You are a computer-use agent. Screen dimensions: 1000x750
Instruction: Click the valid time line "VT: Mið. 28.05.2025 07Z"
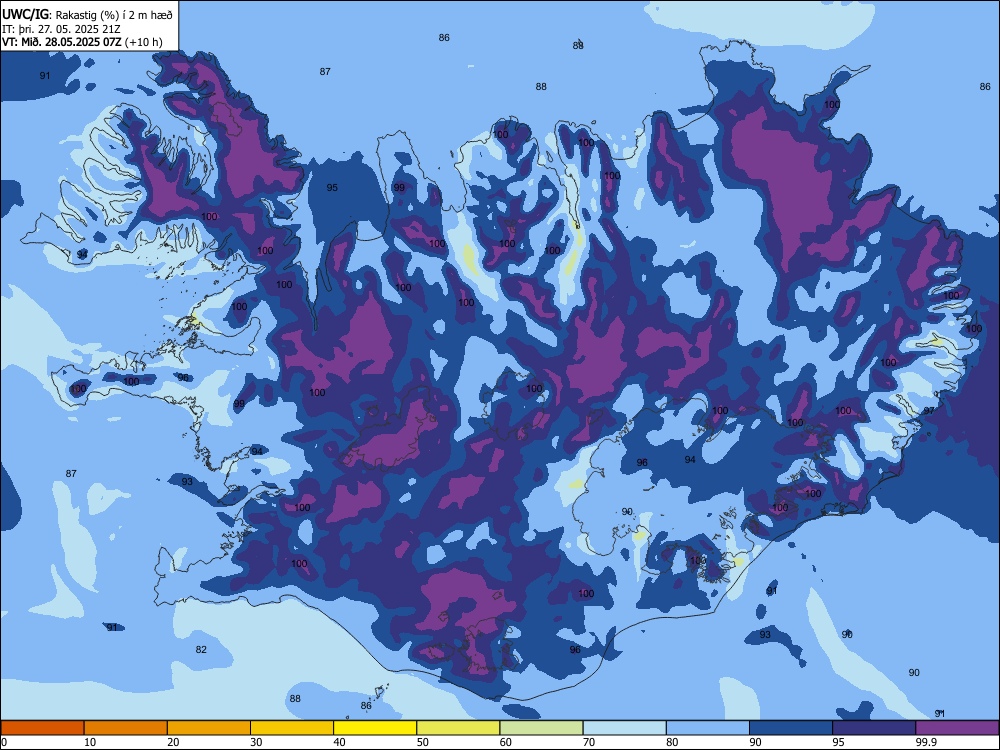click(x=64, y=42)
